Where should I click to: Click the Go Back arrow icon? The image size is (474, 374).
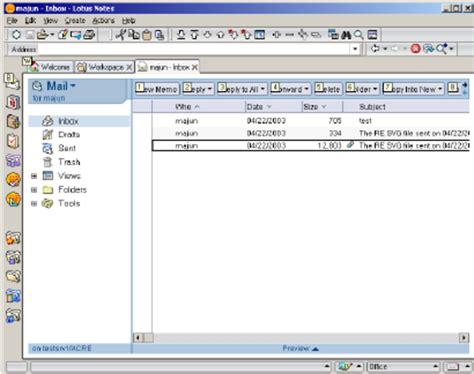pos(375,49)
